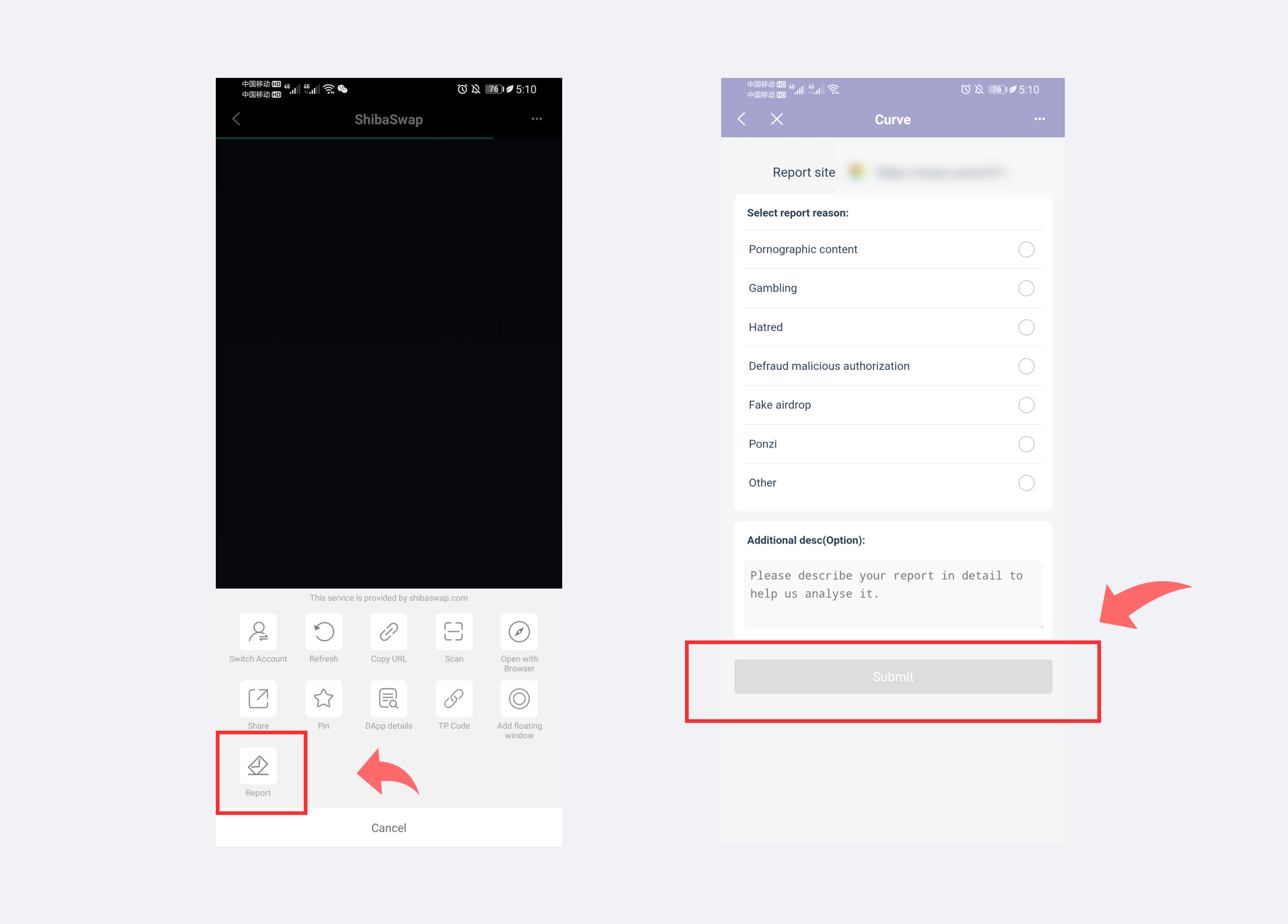Tap the Switch Account icon

click(258, 632)
